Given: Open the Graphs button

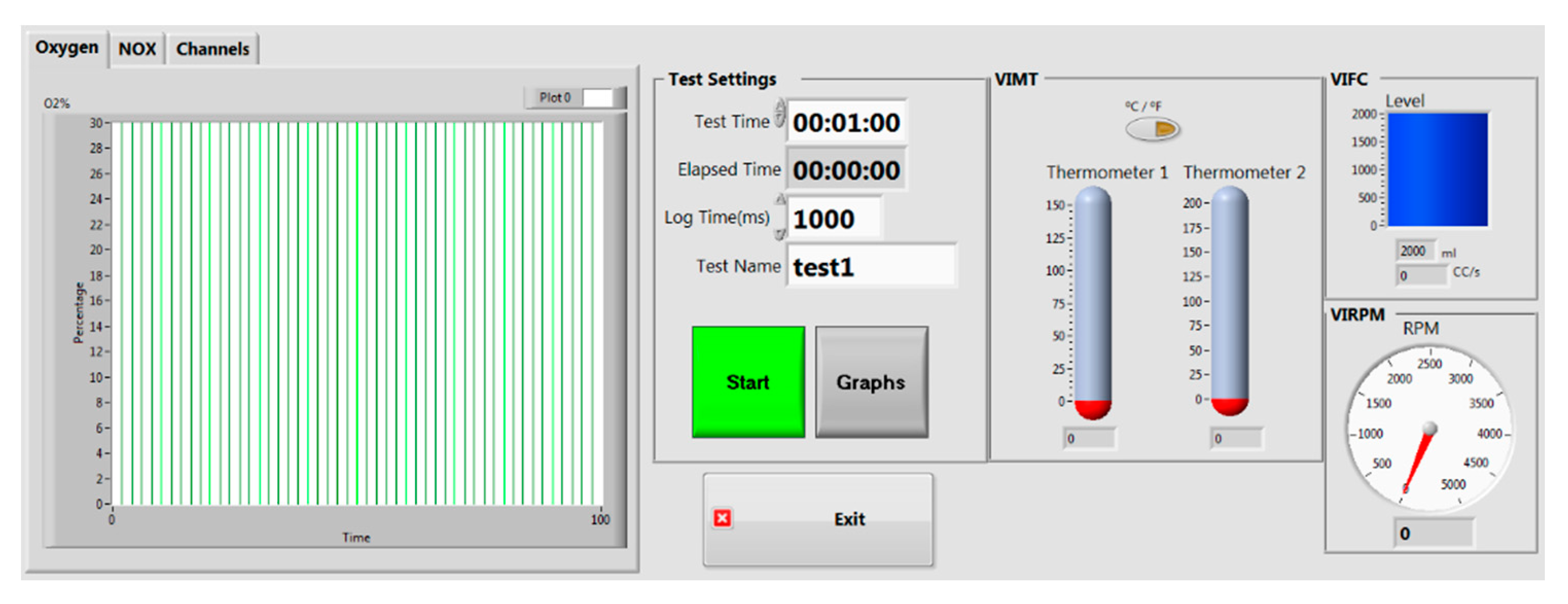Looking at the screenshot, I should tap(871, 382).
